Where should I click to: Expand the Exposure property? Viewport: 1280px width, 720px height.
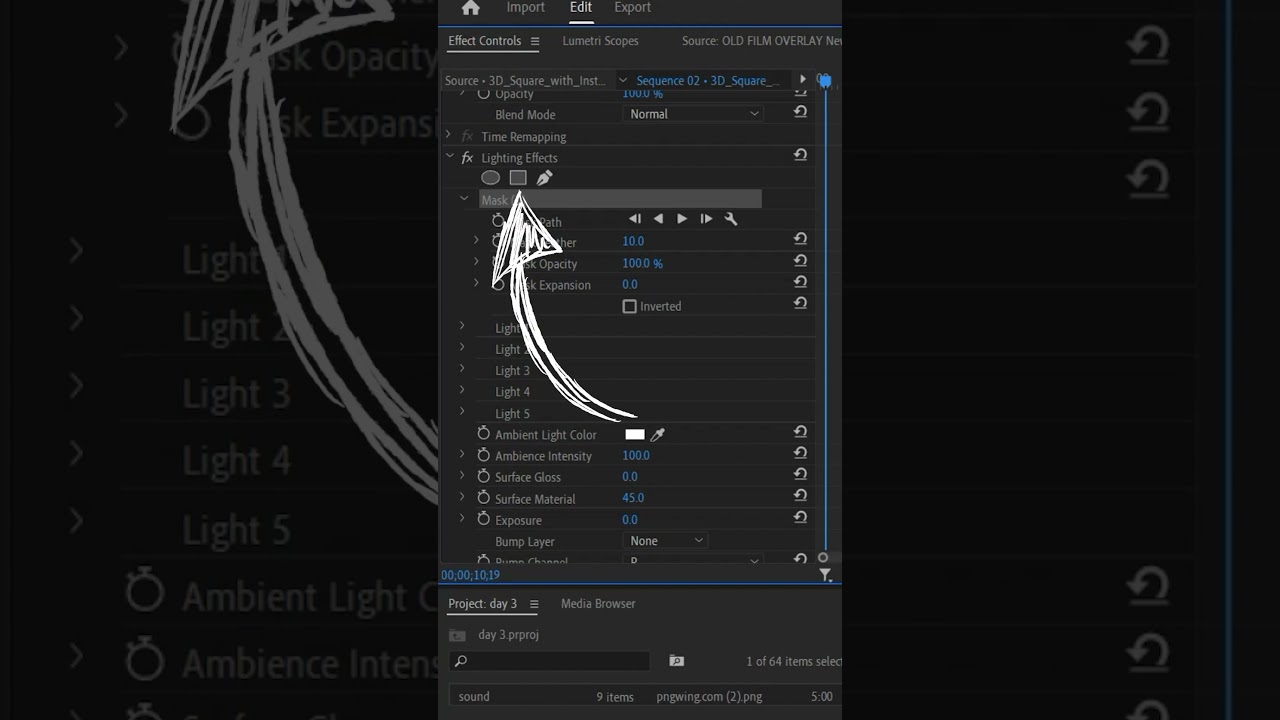point(462,517)
